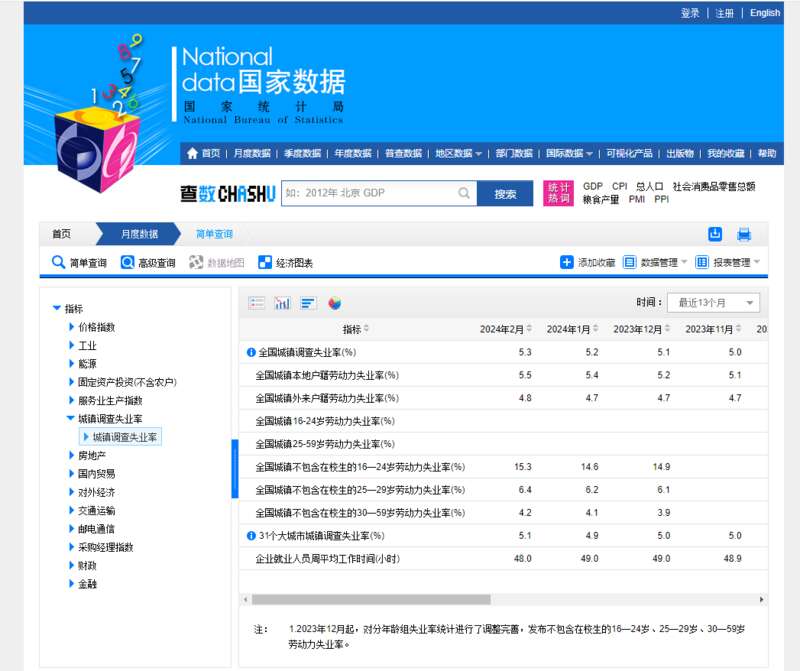
Task: Click the blue 搜索 button
Action: 505,194
